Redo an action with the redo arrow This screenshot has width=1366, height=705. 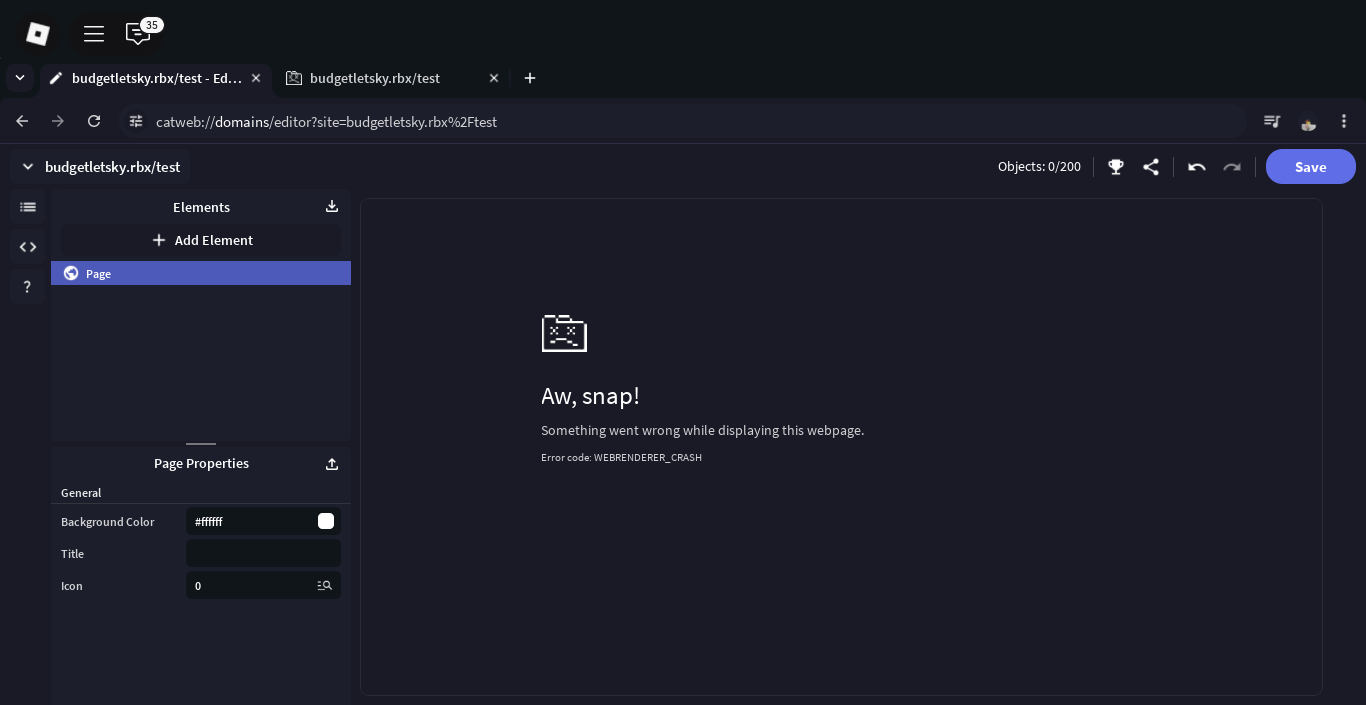[x=1231, y=167]
